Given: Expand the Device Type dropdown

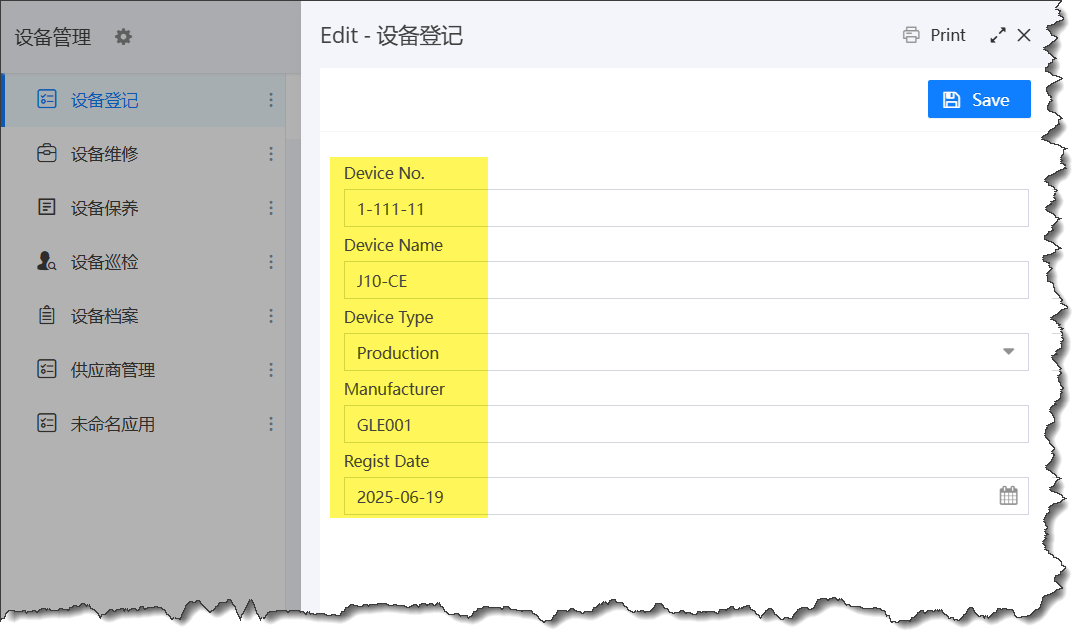Looking at the screenshot, I should click(x=1008, y=352).
